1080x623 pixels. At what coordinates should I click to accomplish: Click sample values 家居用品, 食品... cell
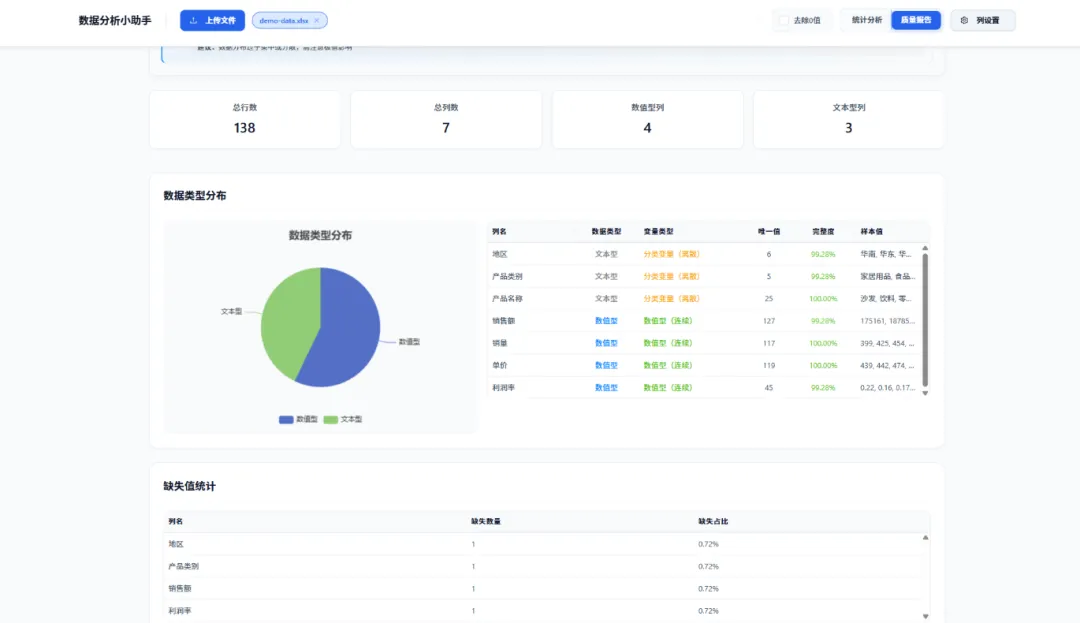pos(887,276)
